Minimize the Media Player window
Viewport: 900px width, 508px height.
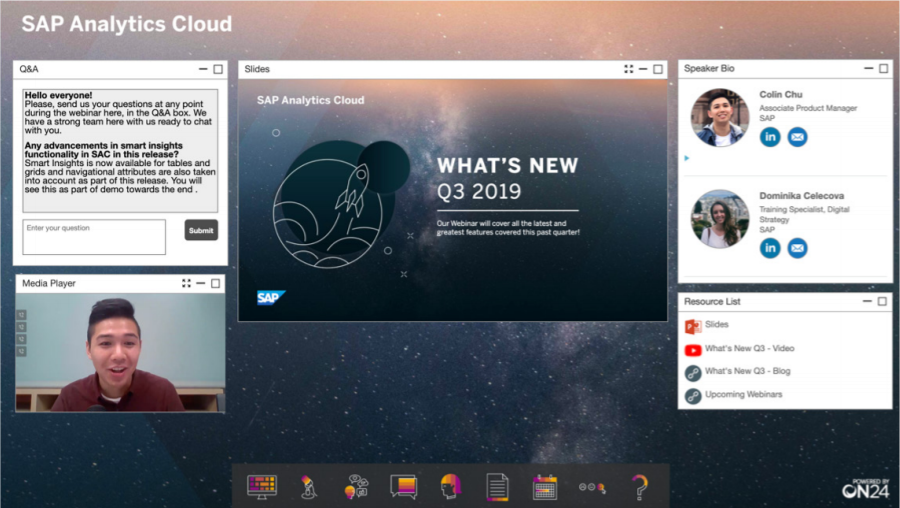pos(200,283)
